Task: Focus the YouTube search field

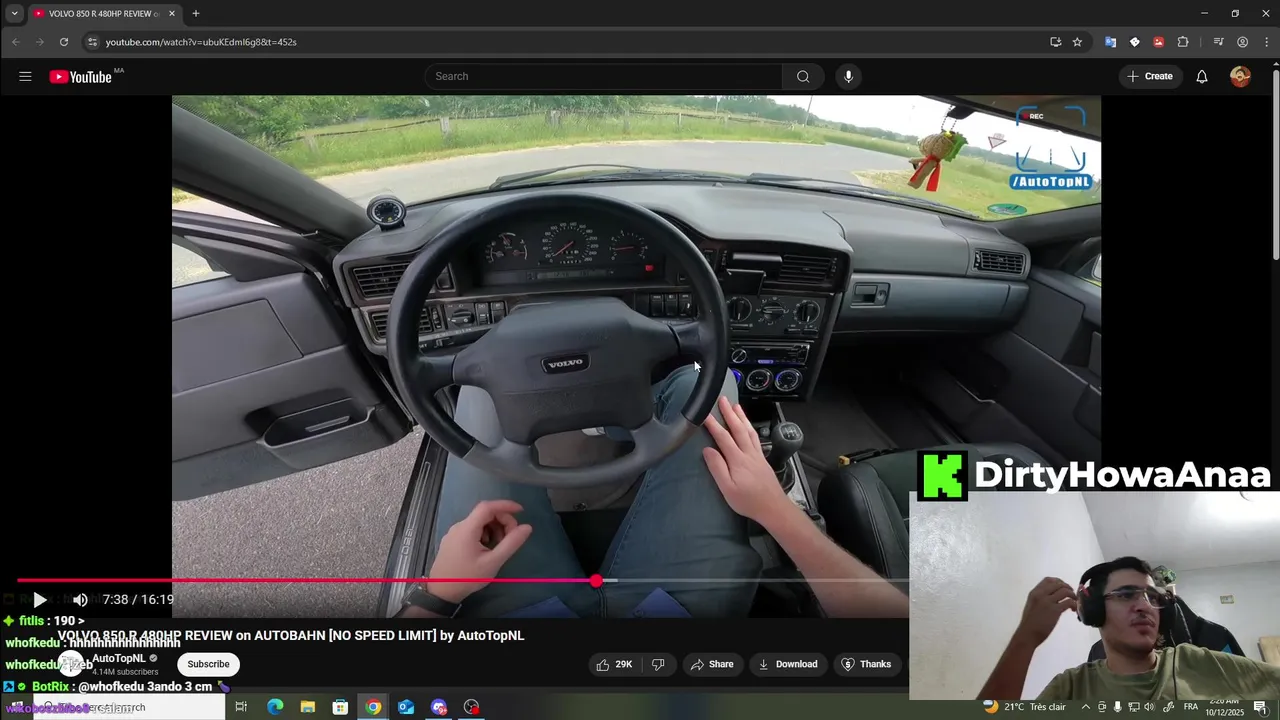Action: click(604, 76)
